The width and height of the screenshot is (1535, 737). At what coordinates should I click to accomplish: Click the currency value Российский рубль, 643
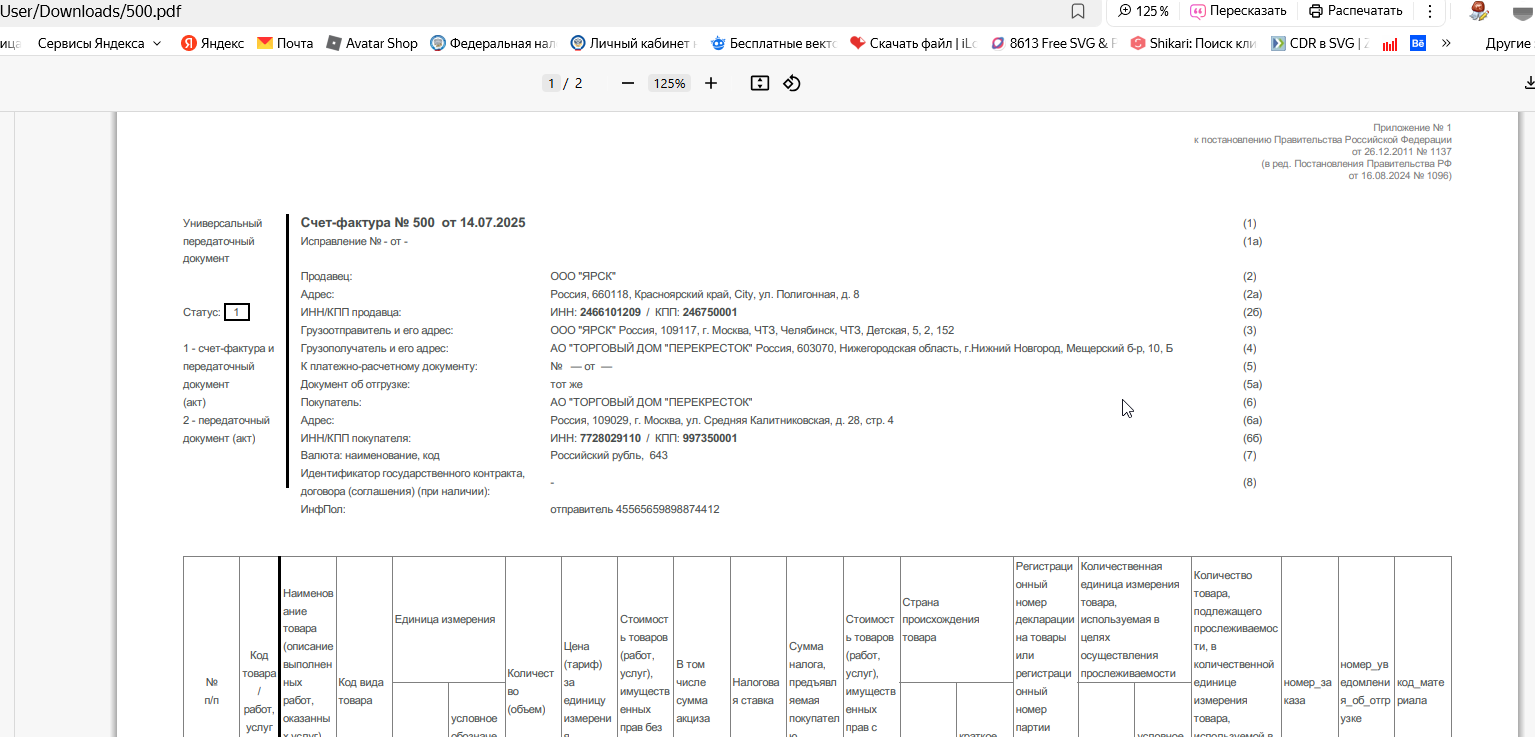pos(609,455)
